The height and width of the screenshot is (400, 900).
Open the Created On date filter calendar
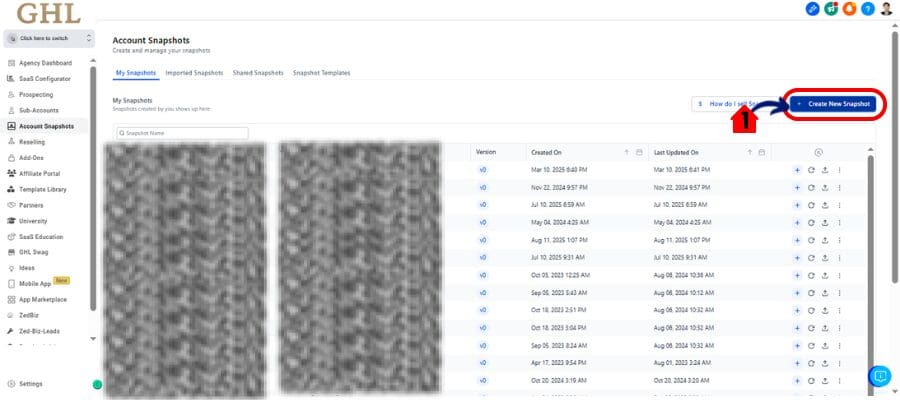pos(639,152)
